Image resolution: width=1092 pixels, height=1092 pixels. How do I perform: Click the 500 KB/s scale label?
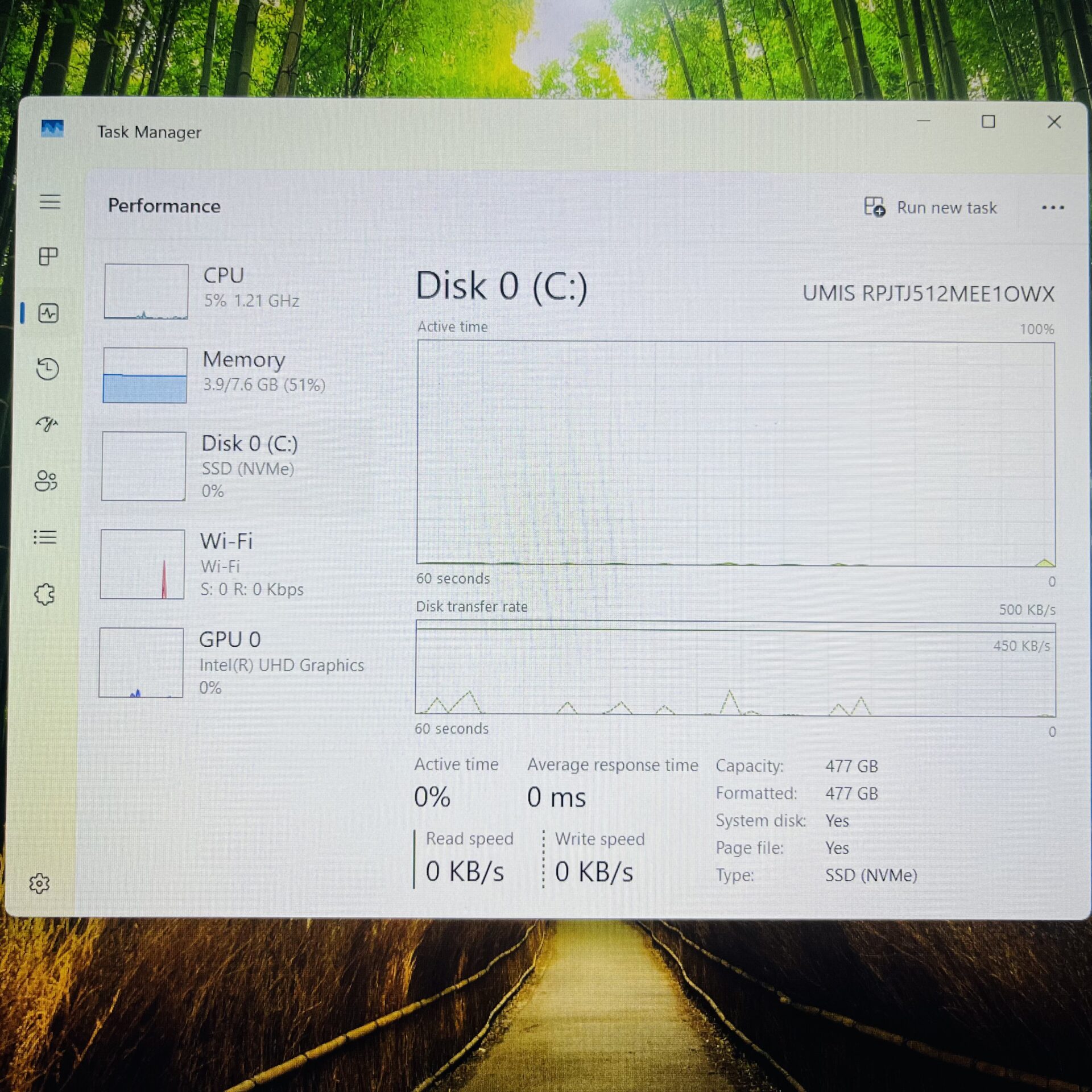pos(1027,610)
